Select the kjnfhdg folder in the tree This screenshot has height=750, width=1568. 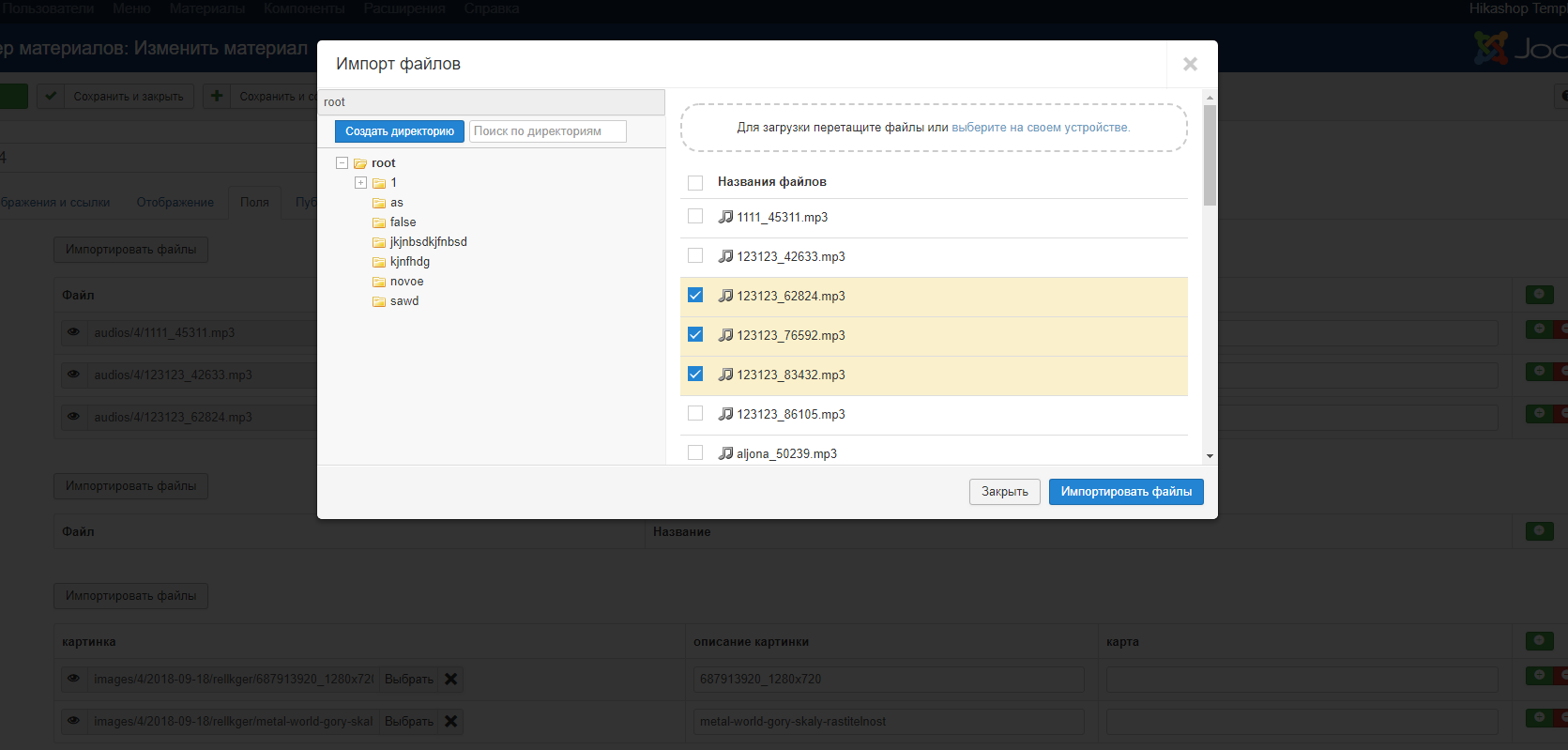(409, 262)
